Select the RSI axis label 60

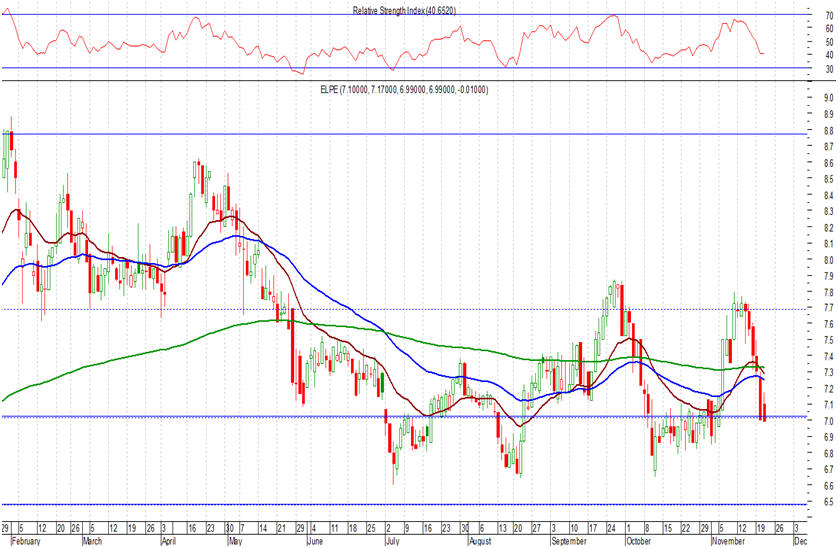[829, 29]
